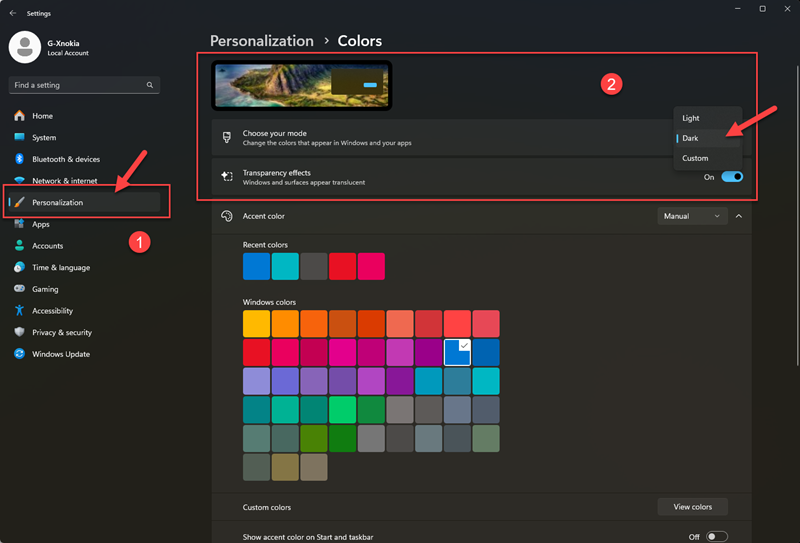Go back with the arrow icon

(x=13, y=13)
